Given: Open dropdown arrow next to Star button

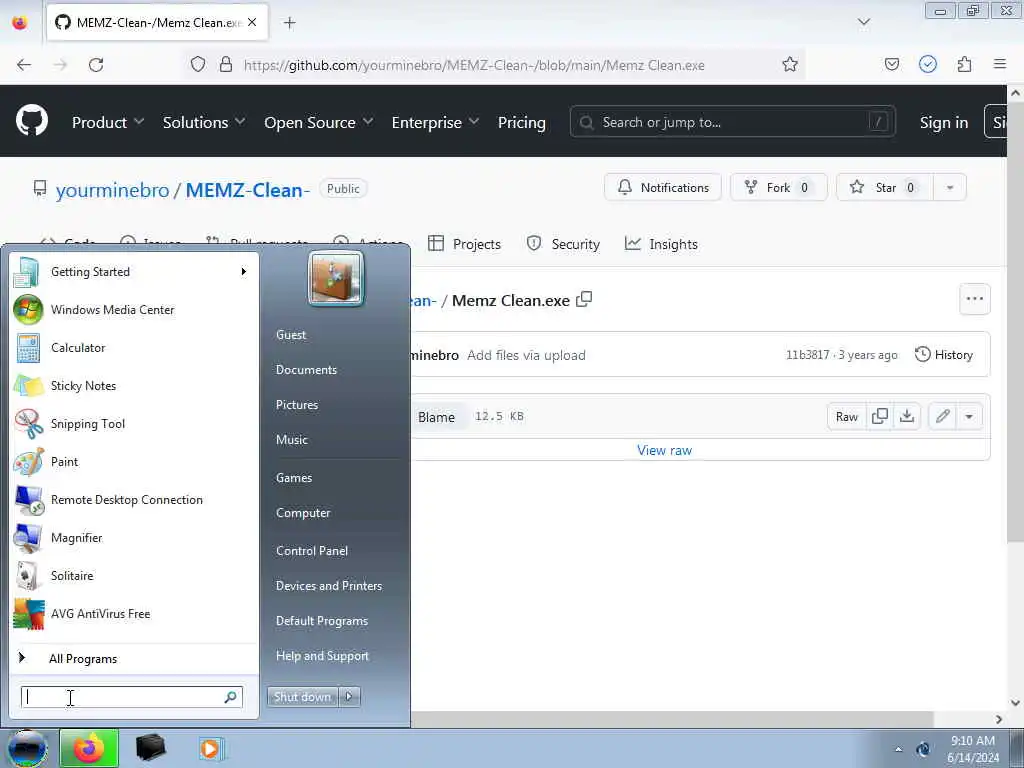Looking at the screenshot, I should pos(950,187).
